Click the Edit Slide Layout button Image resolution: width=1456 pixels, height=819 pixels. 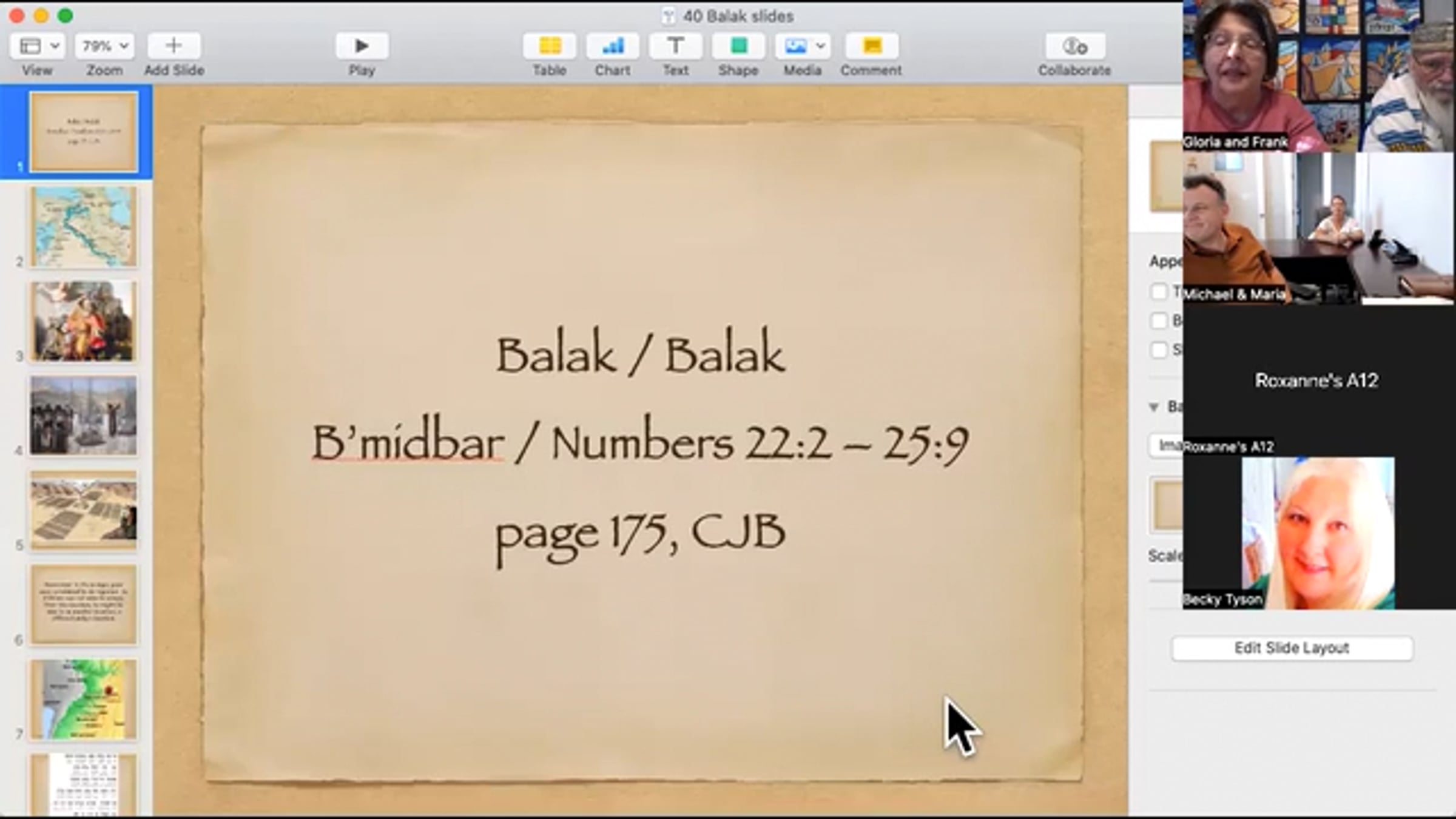coord(1292,648)
